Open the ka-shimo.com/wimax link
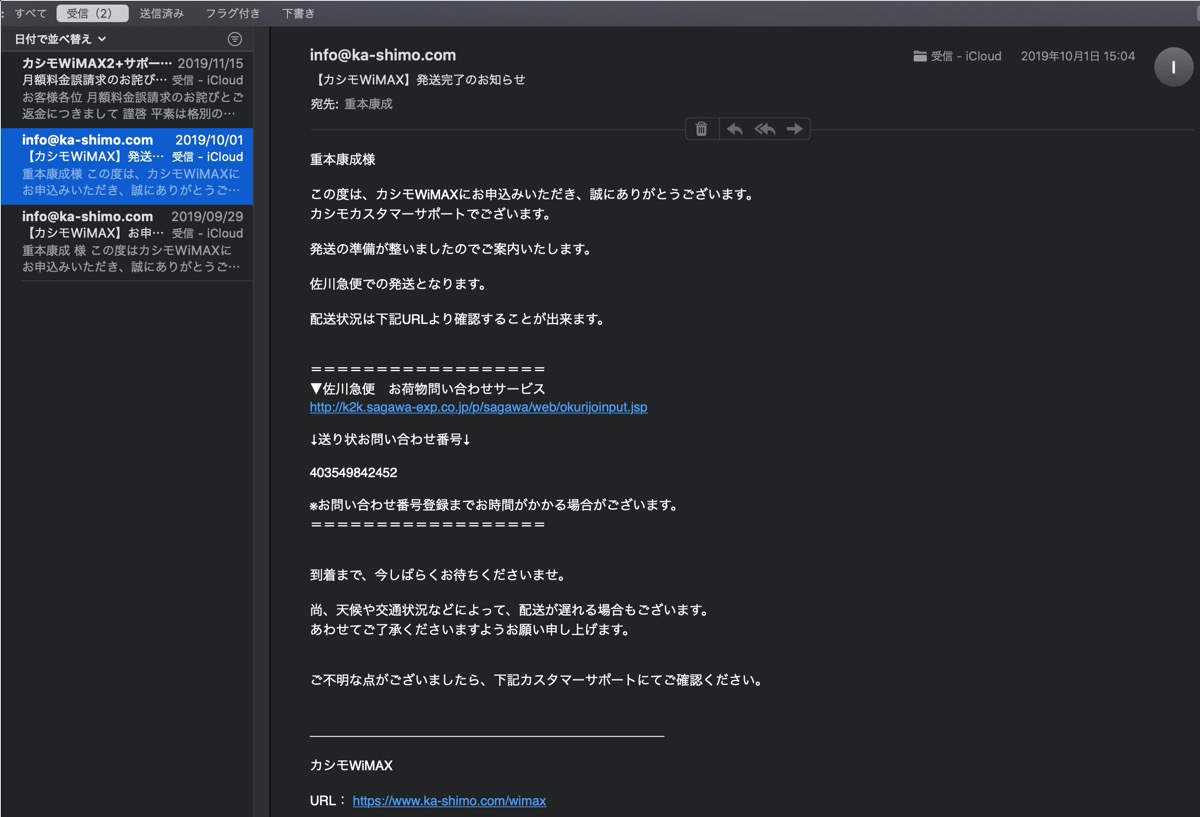Image resolution: width=1200 pixels, height=817 pixels. pyautogui.click(x=449, y=801)
